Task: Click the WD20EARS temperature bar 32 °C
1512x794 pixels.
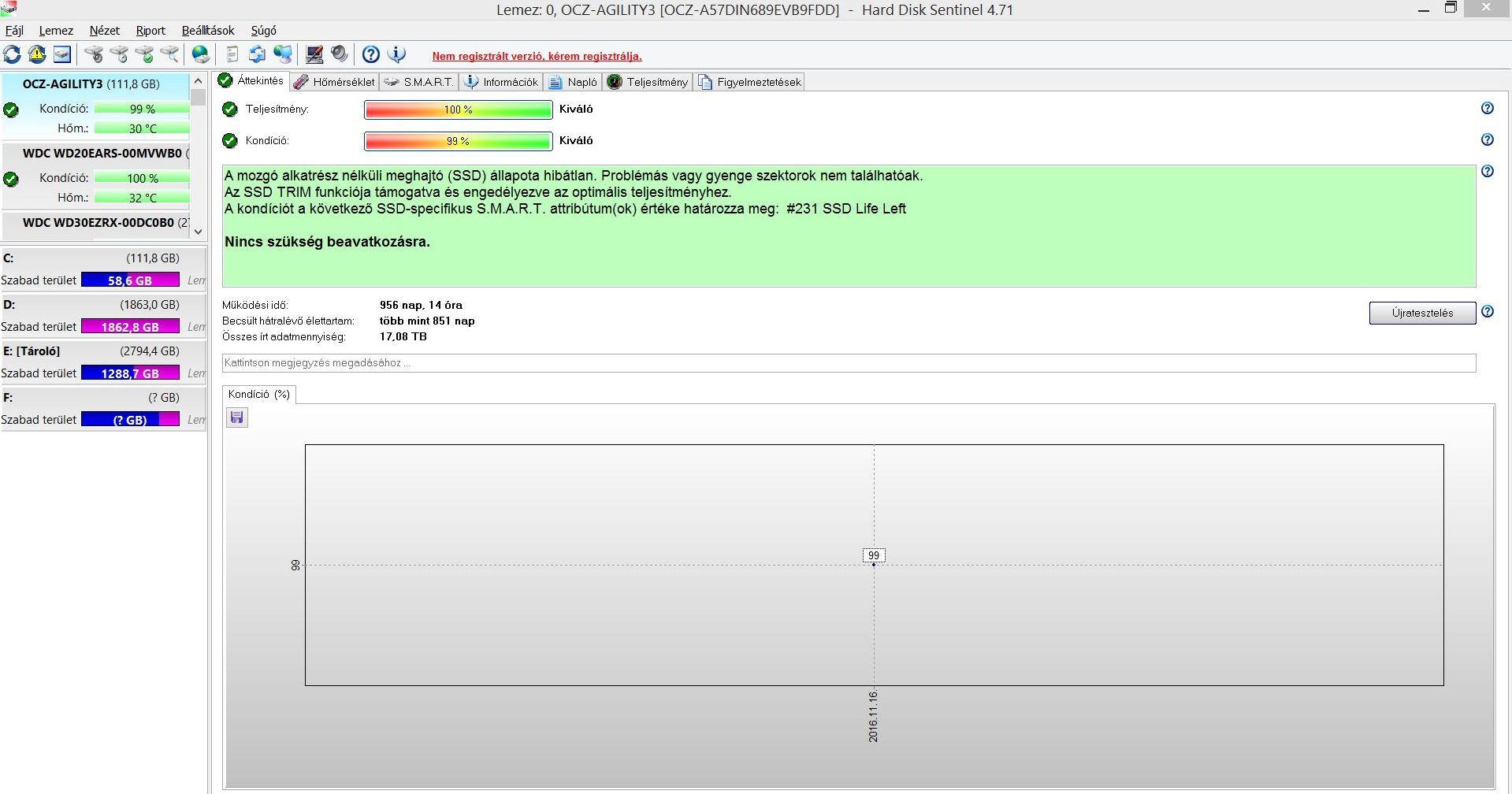Action: click(142, 198)
